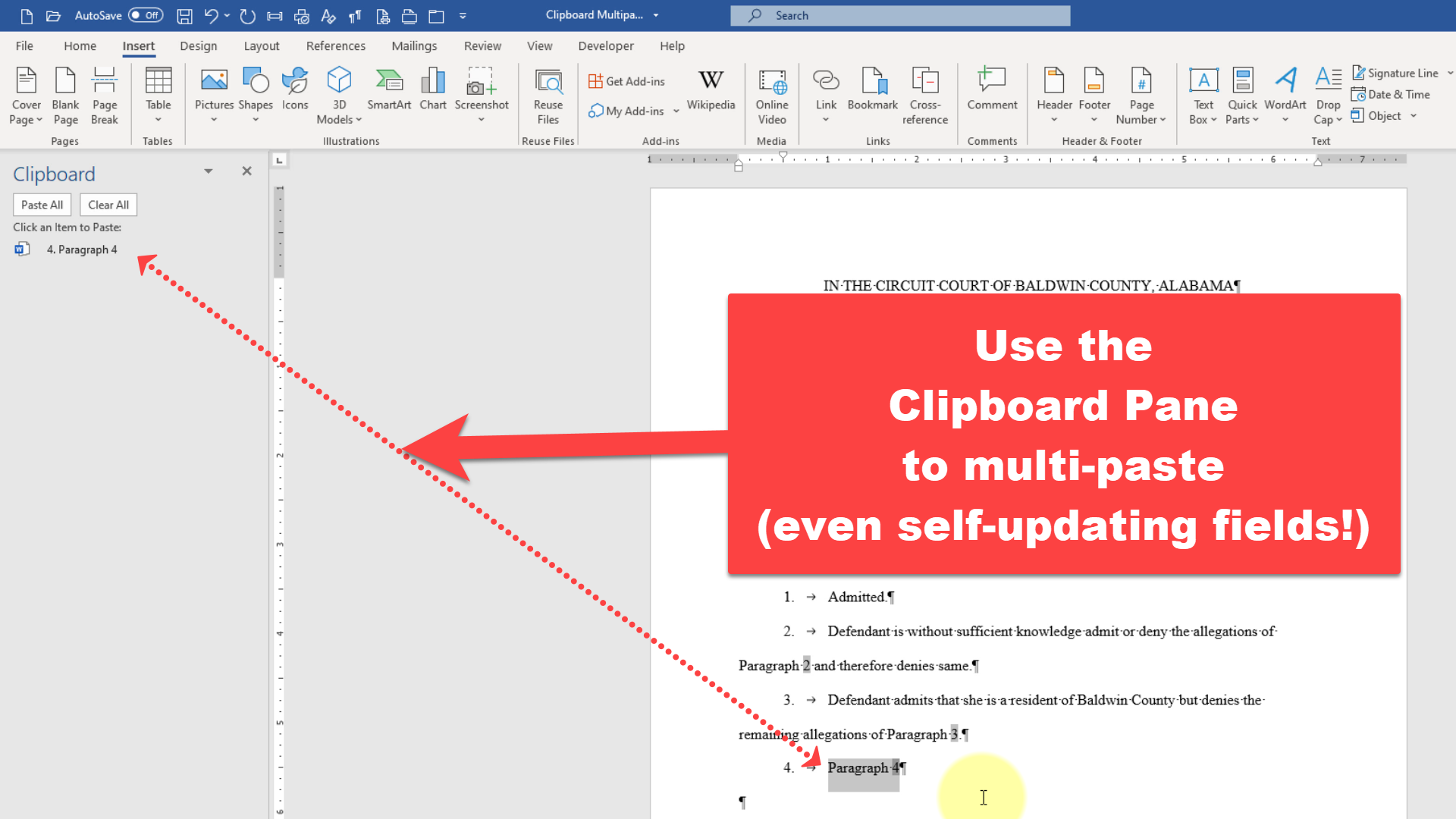Click item 4 Paragraph 4 in Clipboard

coord(83,249)
